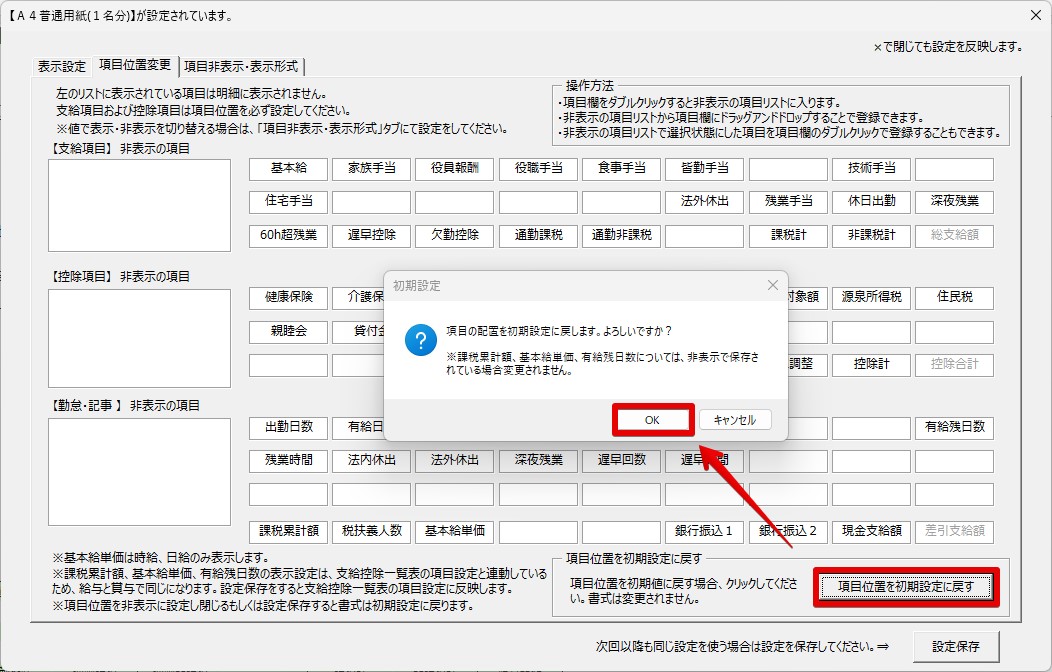
Task: Switch to the 表示設定 tab
Action: [x=62, y=67]
